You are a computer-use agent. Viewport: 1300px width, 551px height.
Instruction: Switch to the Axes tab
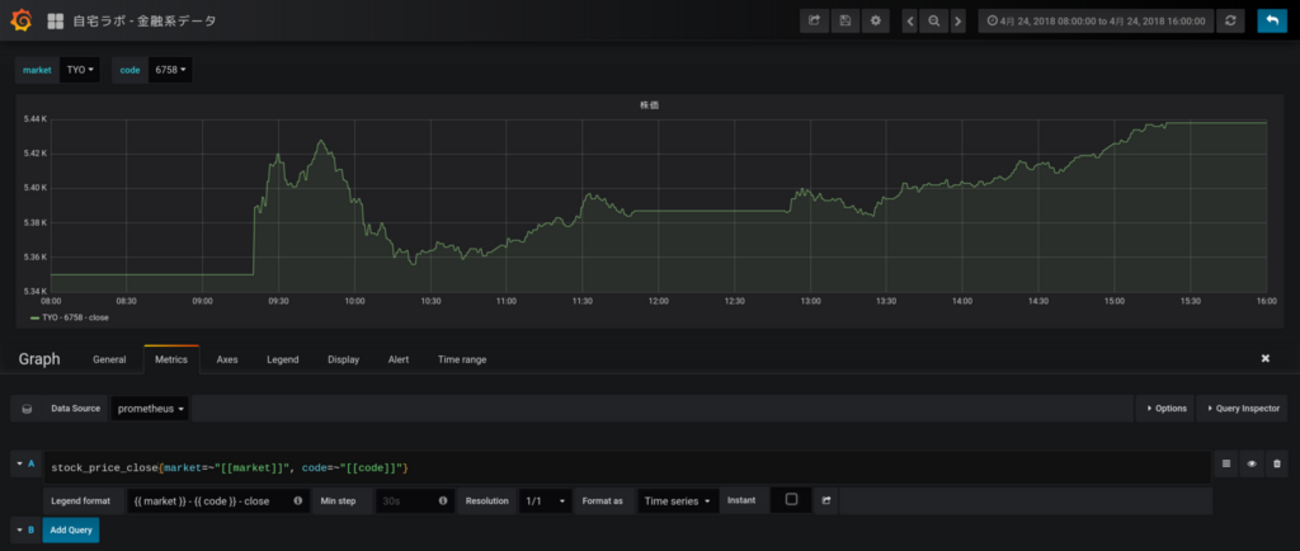pyautogui.click(x=227, y=359)
